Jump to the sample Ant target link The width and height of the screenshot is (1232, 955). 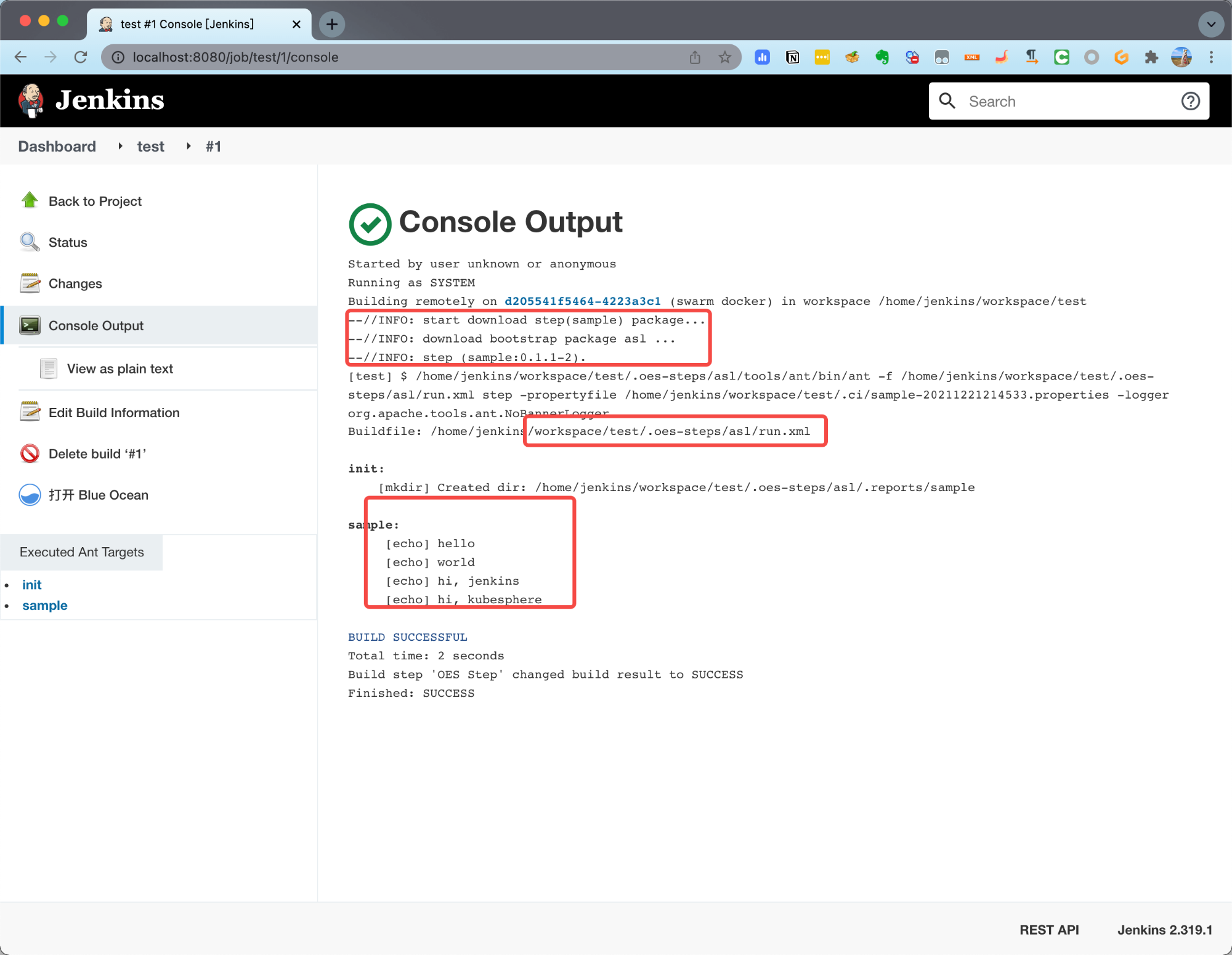[x=44, y=605]
